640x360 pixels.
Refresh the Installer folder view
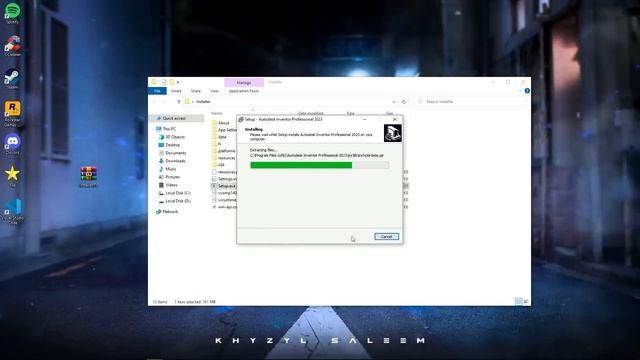404,102
